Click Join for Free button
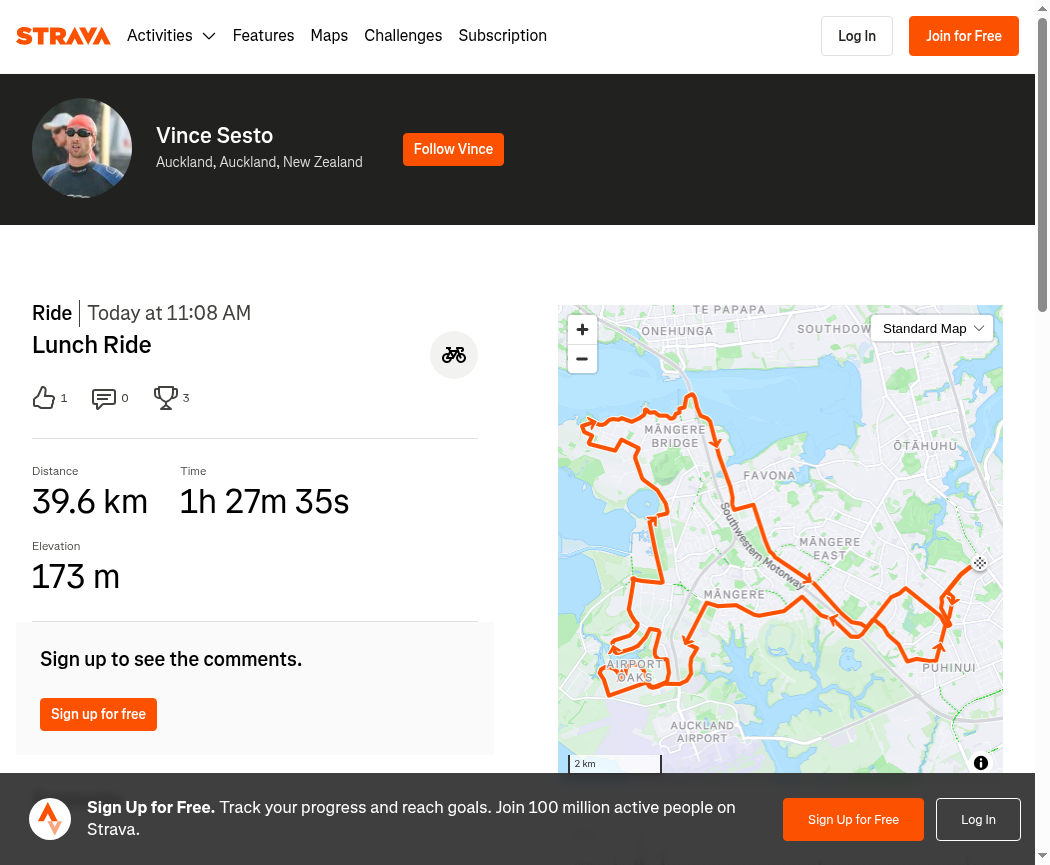The width and height of the screenshot is (1050, 865). pyautogui.click(x=964, y=36)
